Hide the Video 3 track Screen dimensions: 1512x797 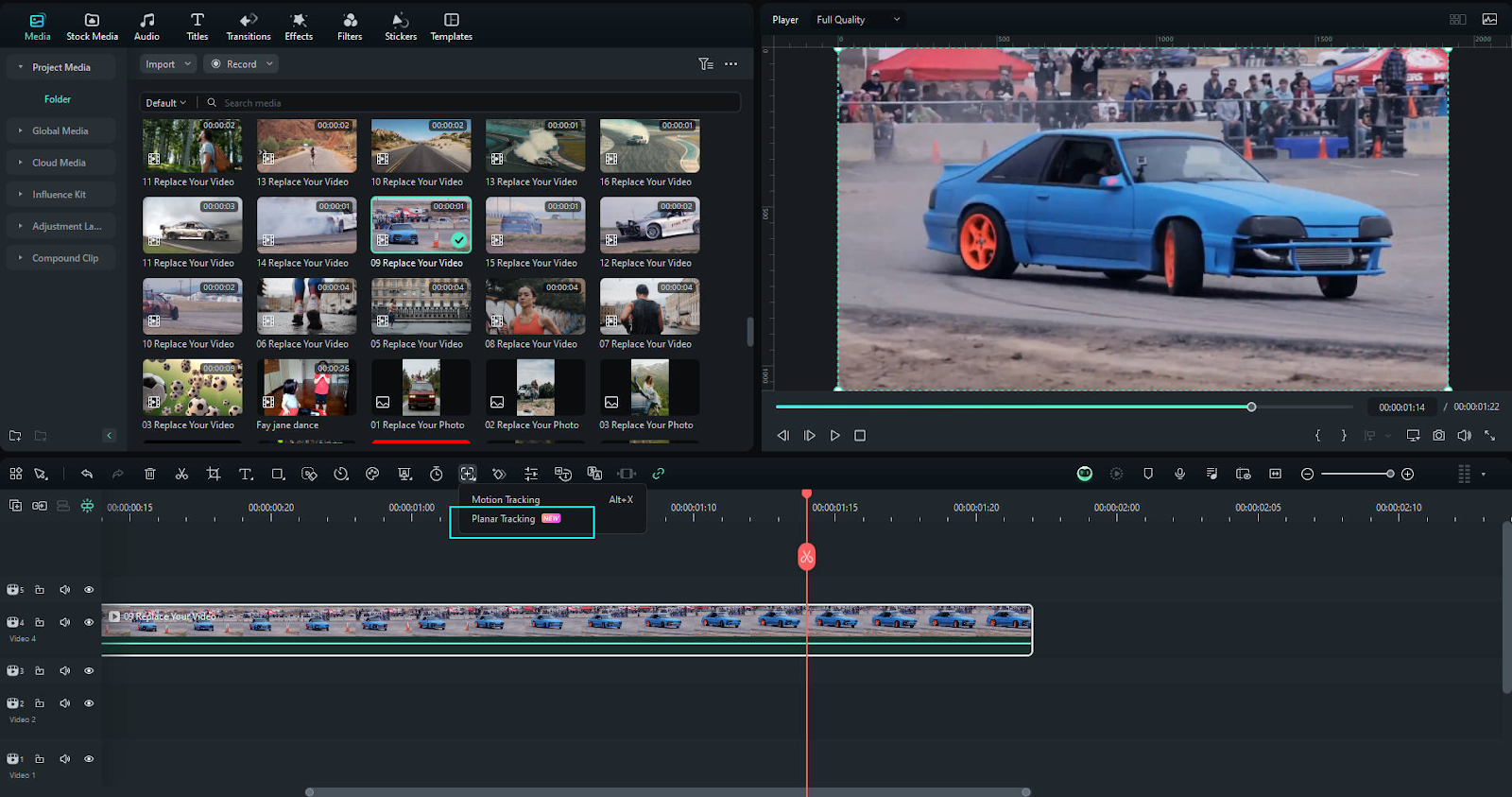[x=89, y=671]
